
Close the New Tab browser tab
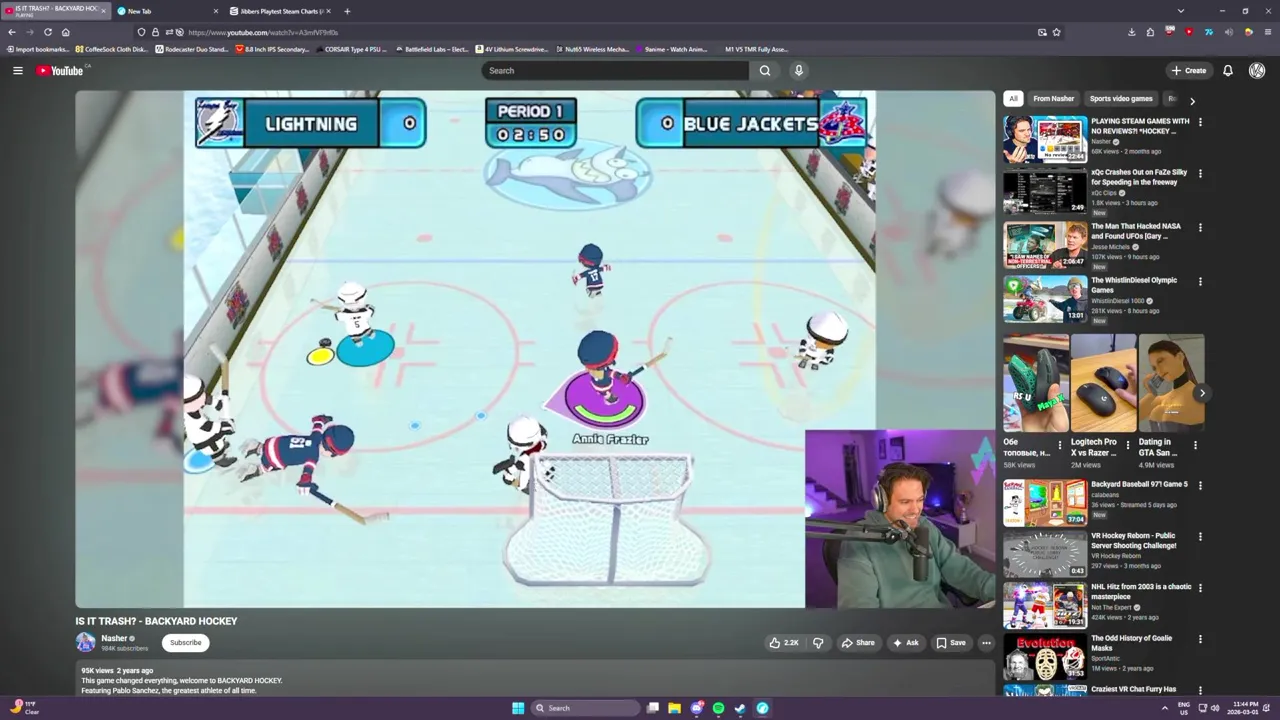(x=215, y=11)
